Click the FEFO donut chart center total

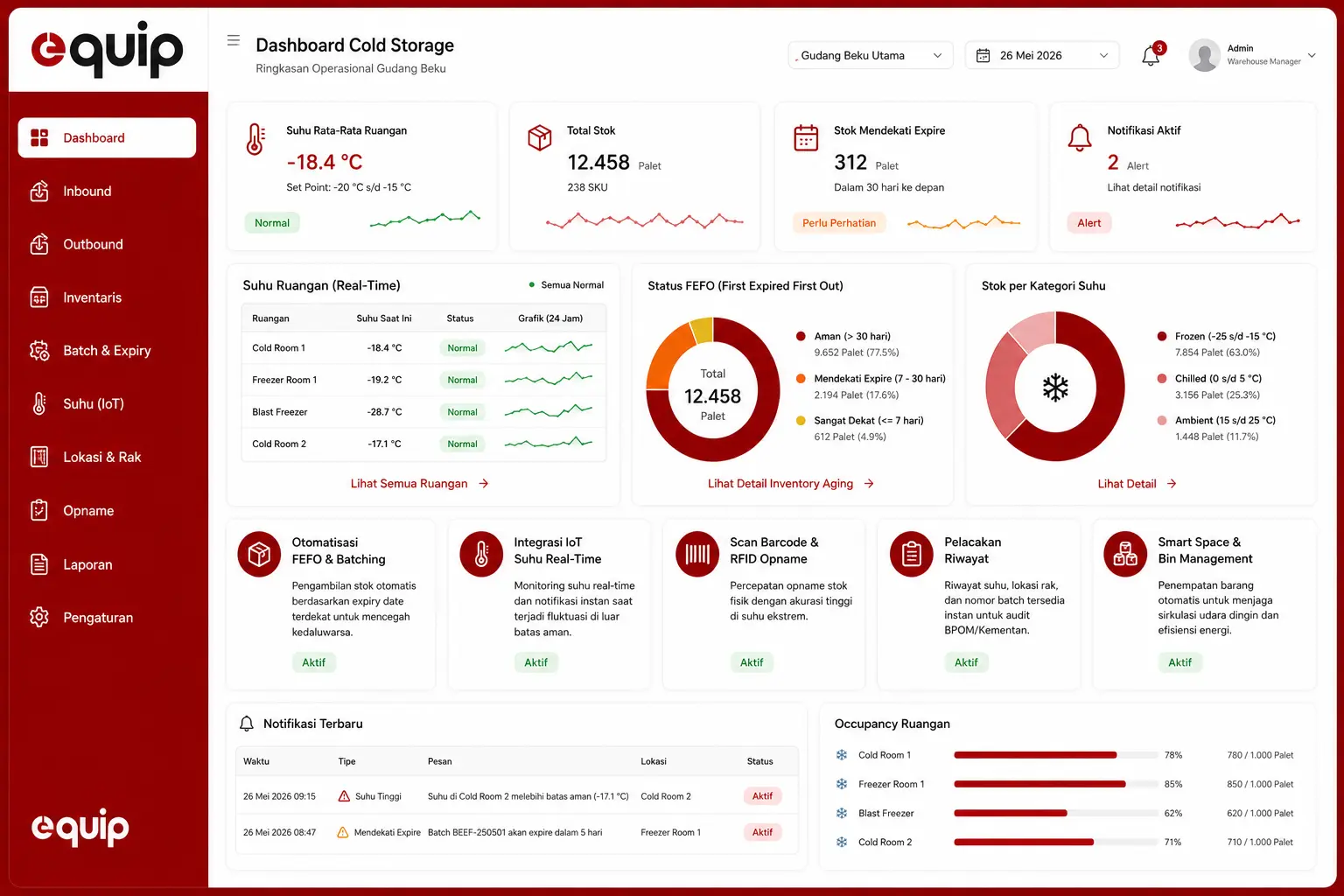click(712, 395)
